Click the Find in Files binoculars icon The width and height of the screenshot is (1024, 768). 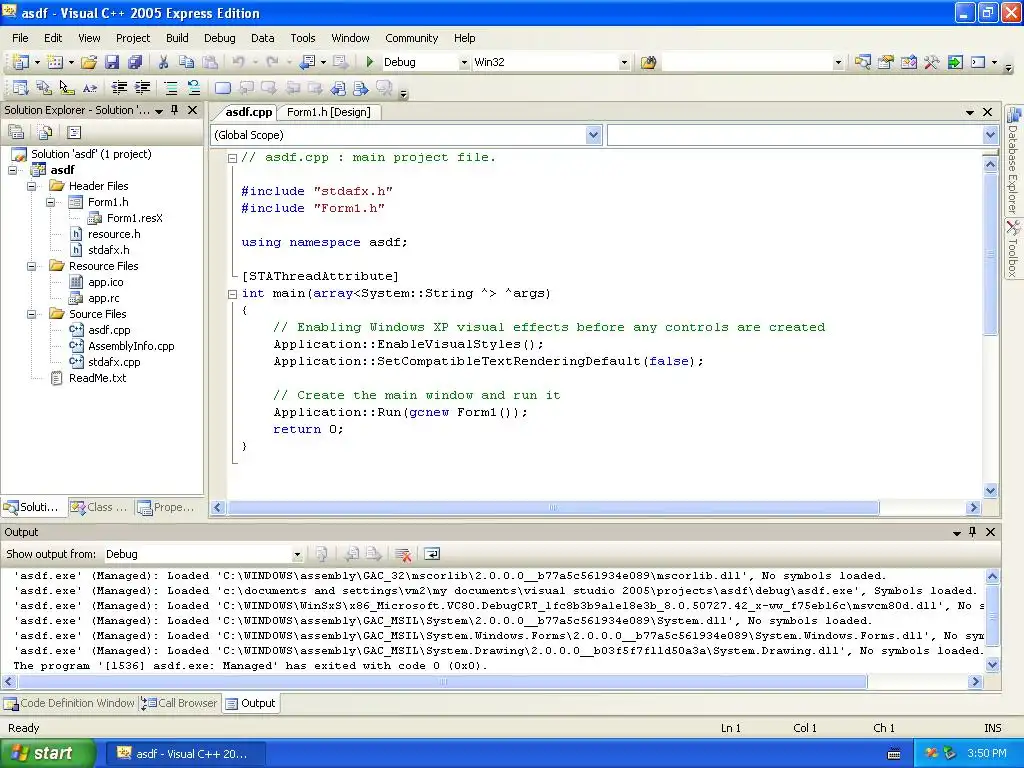(x=648, y=62)
